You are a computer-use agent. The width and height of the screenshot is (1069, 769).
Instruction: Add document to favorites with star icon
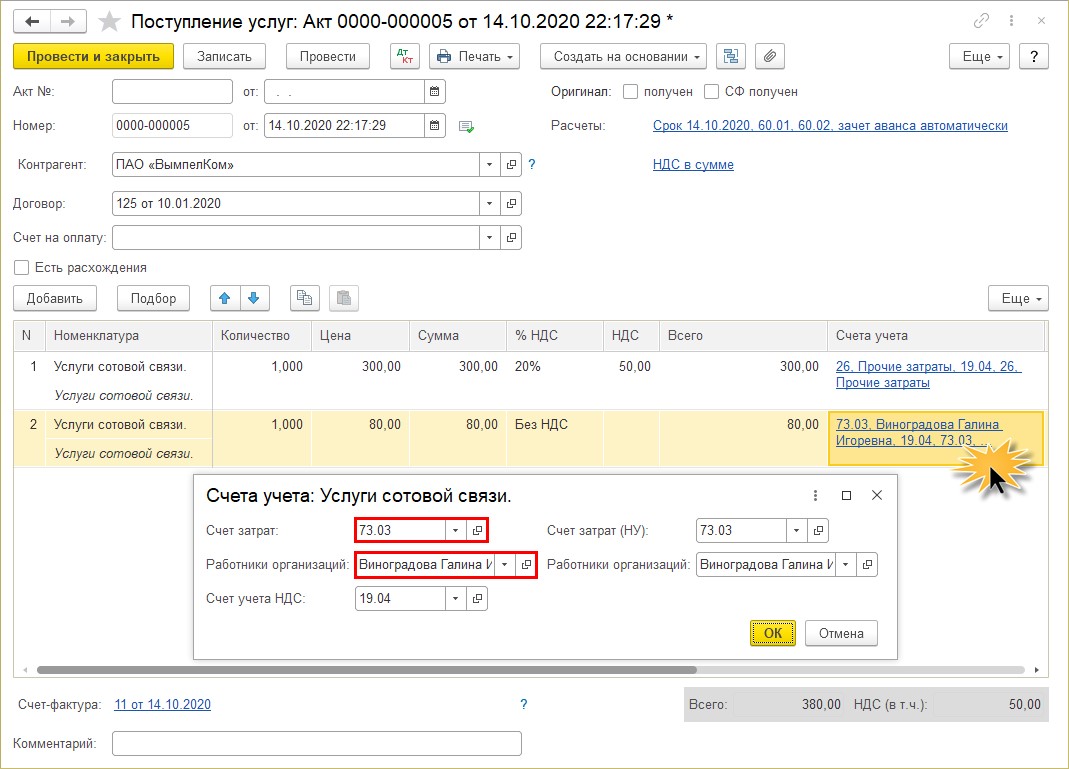(109, 22)
